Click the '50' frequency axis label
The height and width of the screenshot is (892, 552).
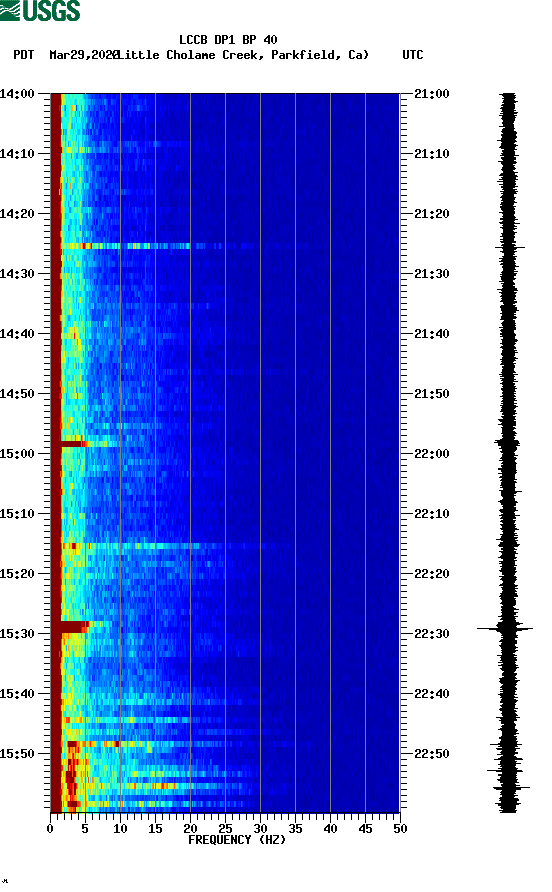400,829
